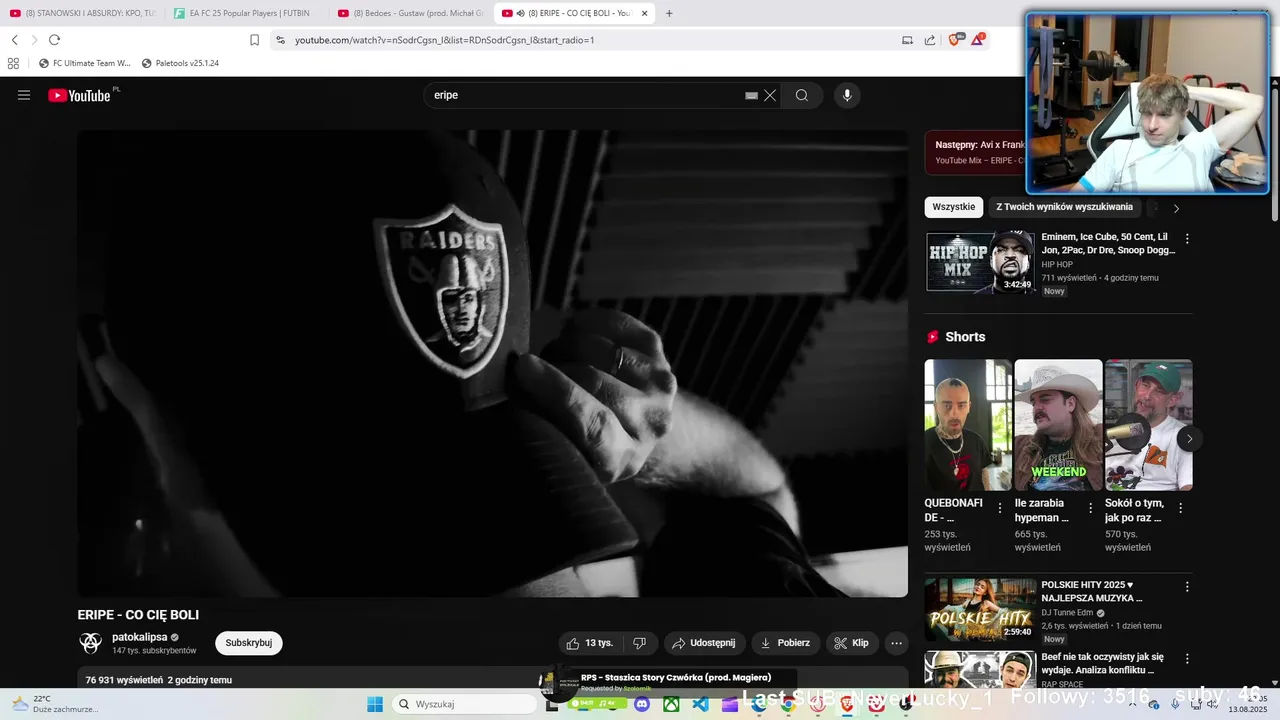
Task: Open the 'Ile zarabia hypeman' short
Action: pyautogui.click(x=1058, y=425)
